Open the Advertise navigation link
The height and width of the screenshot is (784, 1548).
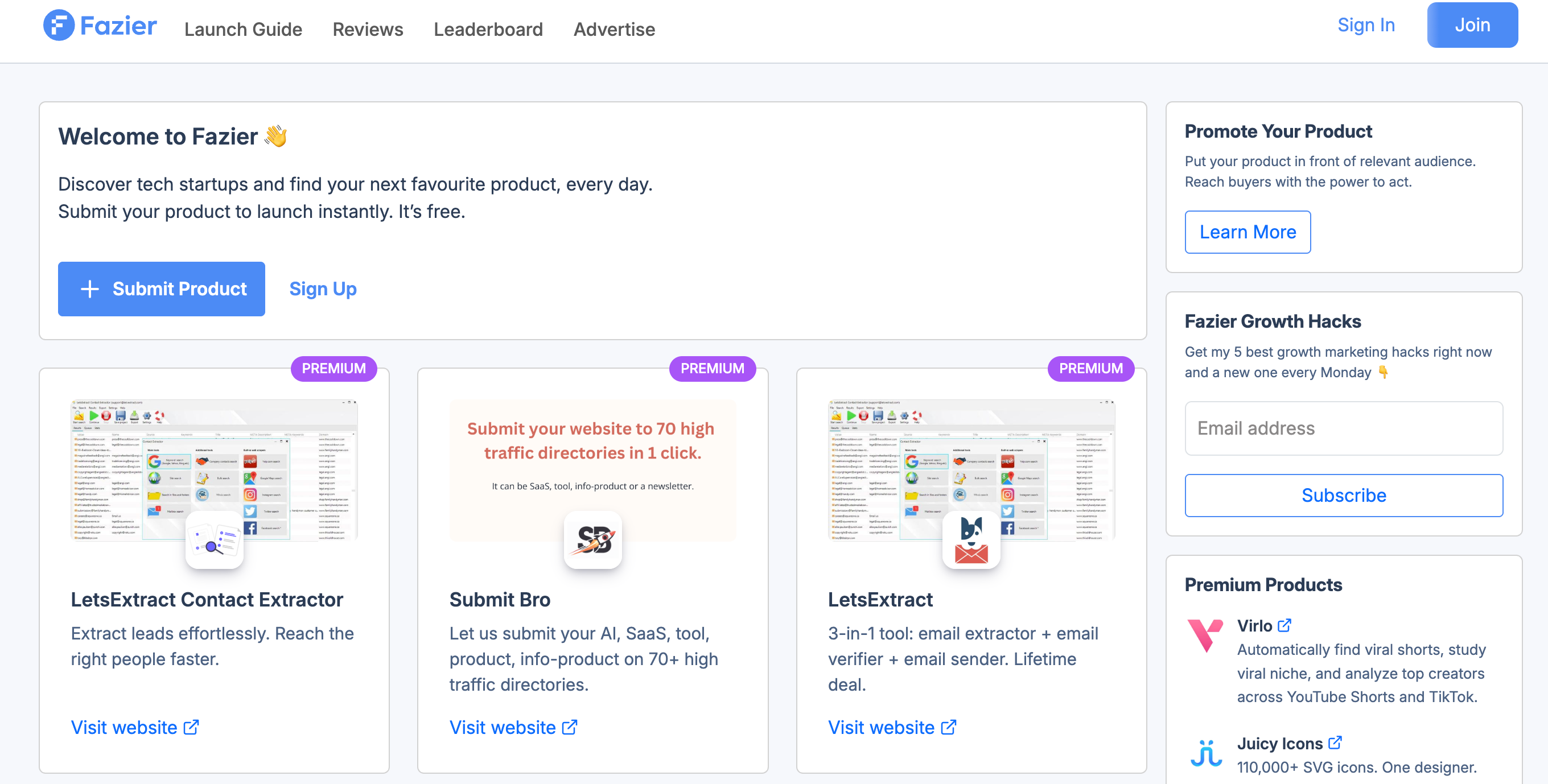tap(614, 29)
